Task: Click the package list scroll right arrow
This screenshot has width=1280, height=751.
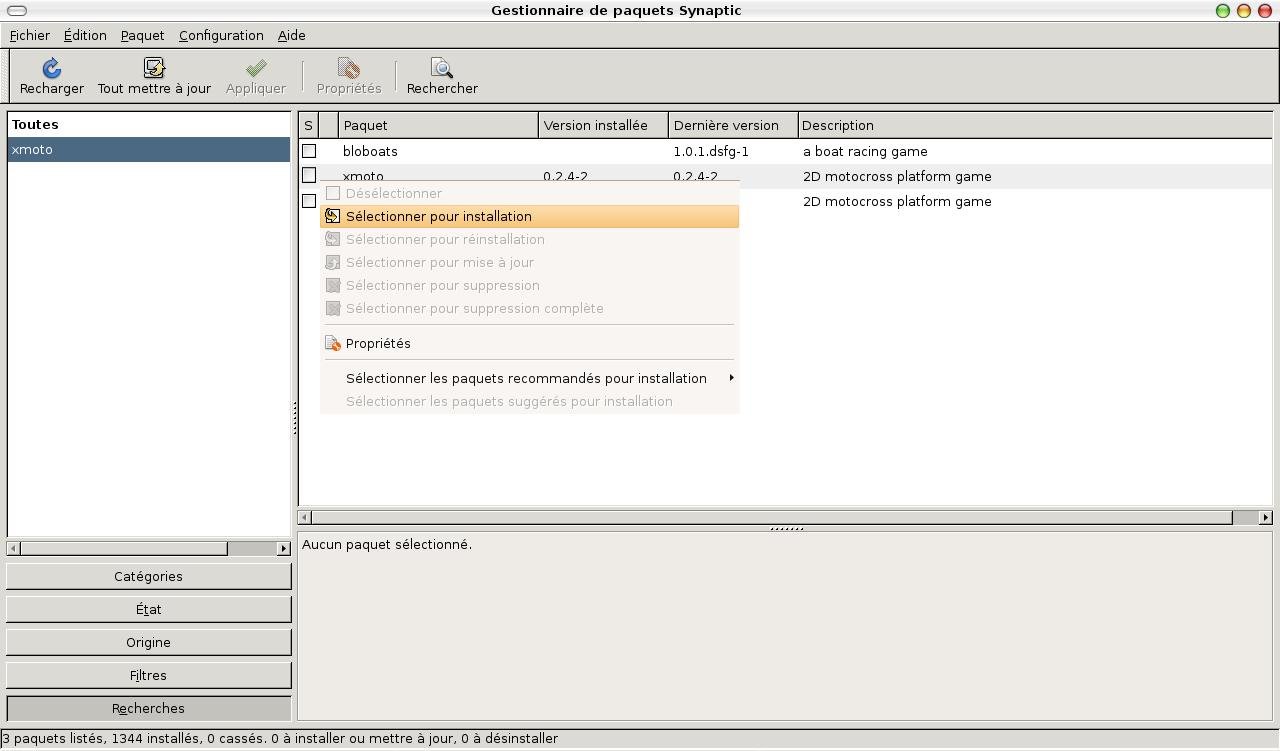Action: 1265,517
